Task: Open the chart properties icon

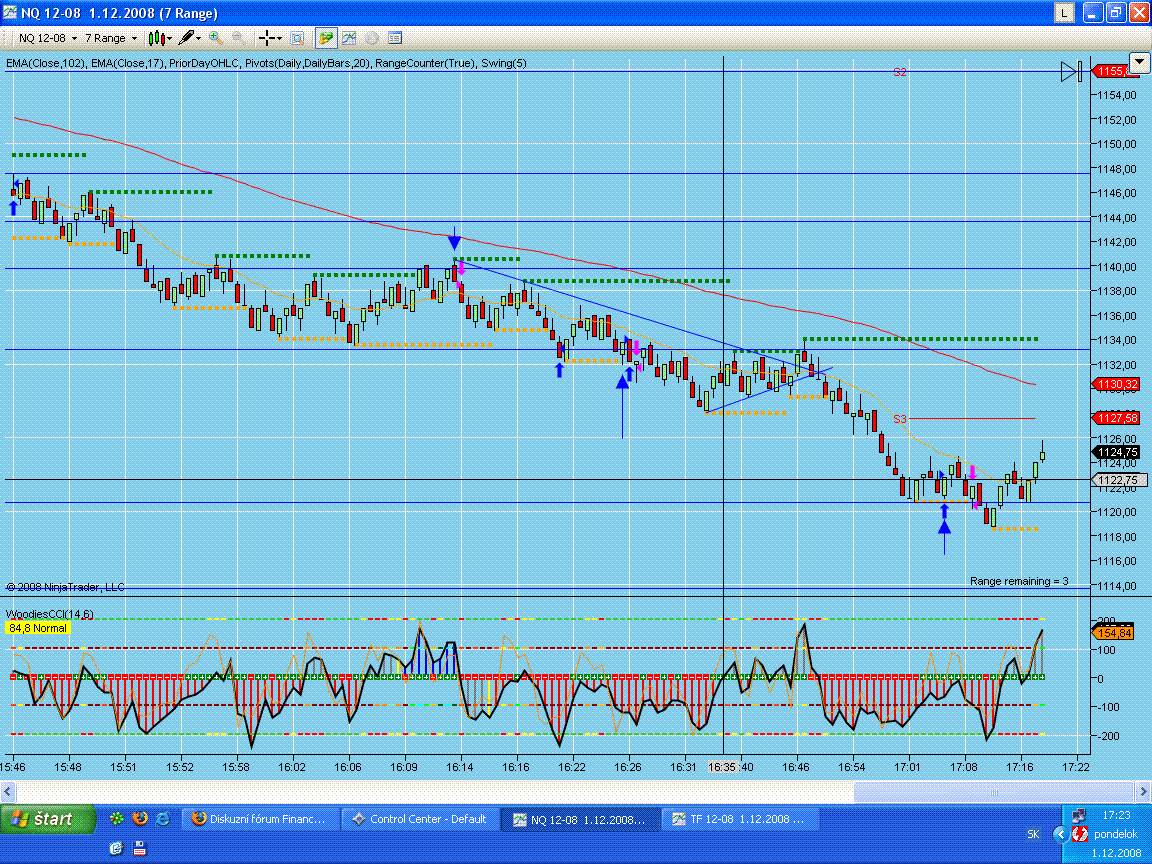Action: pyautogui.click(x=395, y=38)
